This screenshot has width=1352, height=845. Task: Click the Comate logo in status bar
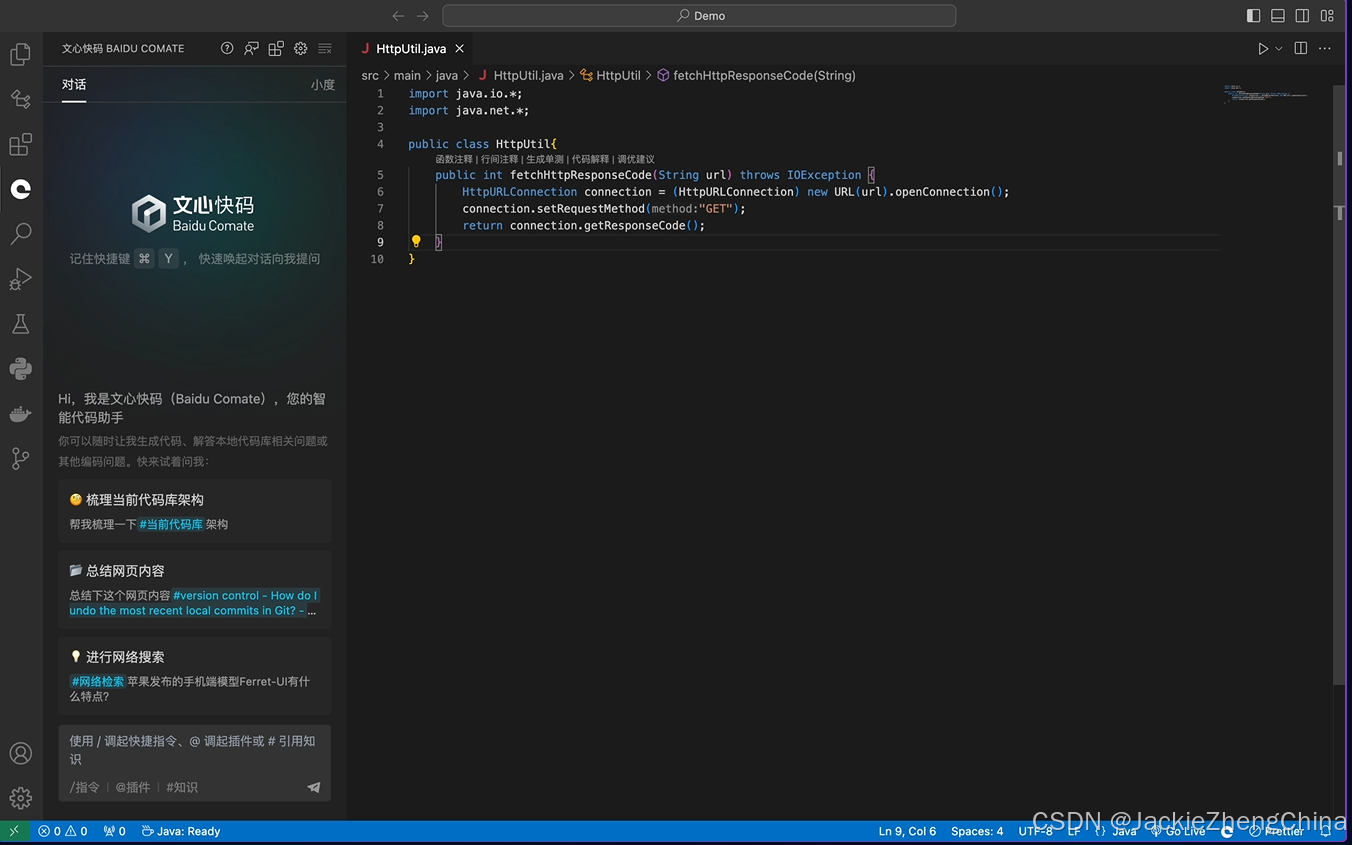[x=1227, y=831]
